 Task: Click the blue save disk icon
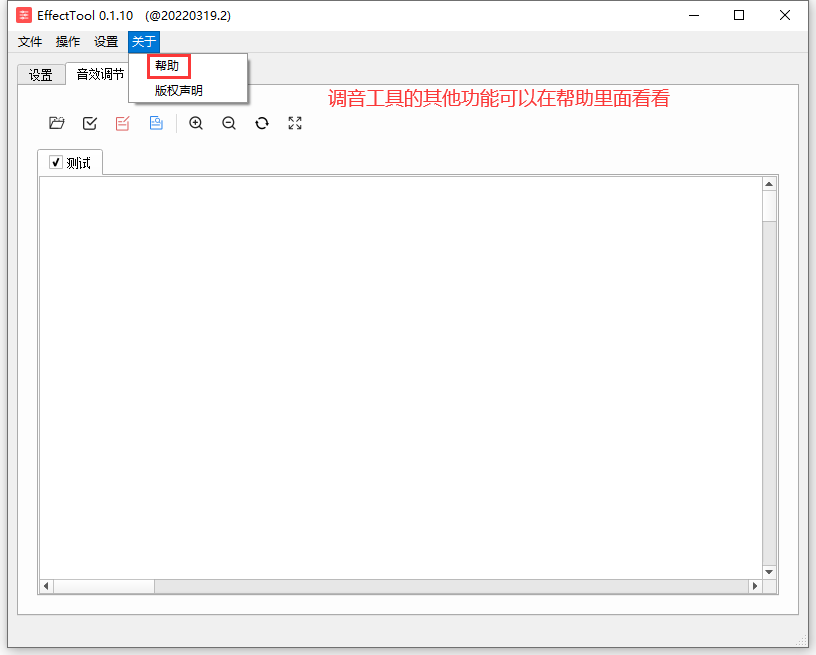pos(156,123)
